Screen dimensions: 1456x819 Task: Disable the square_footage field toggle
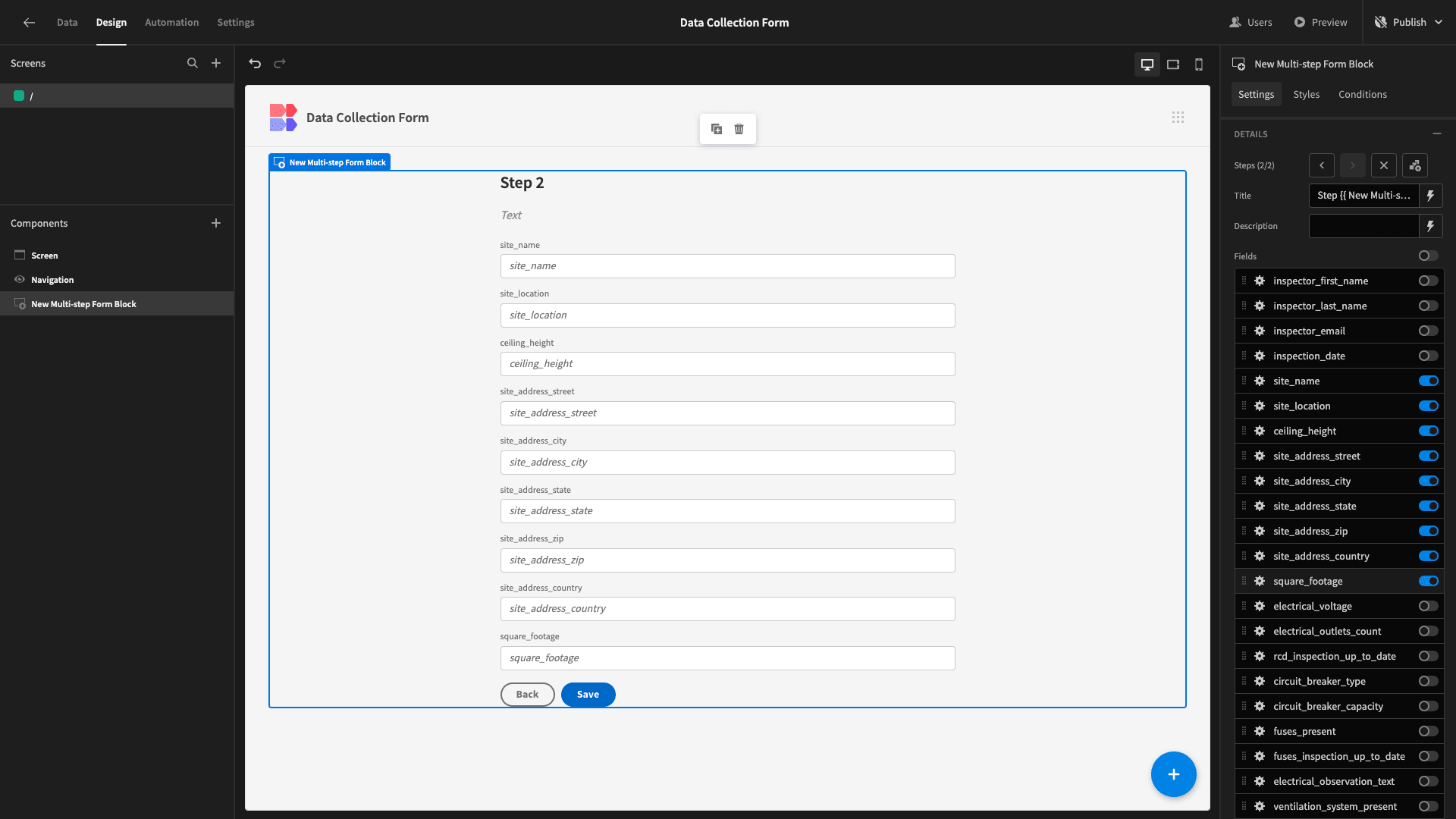click(1429, 582)
